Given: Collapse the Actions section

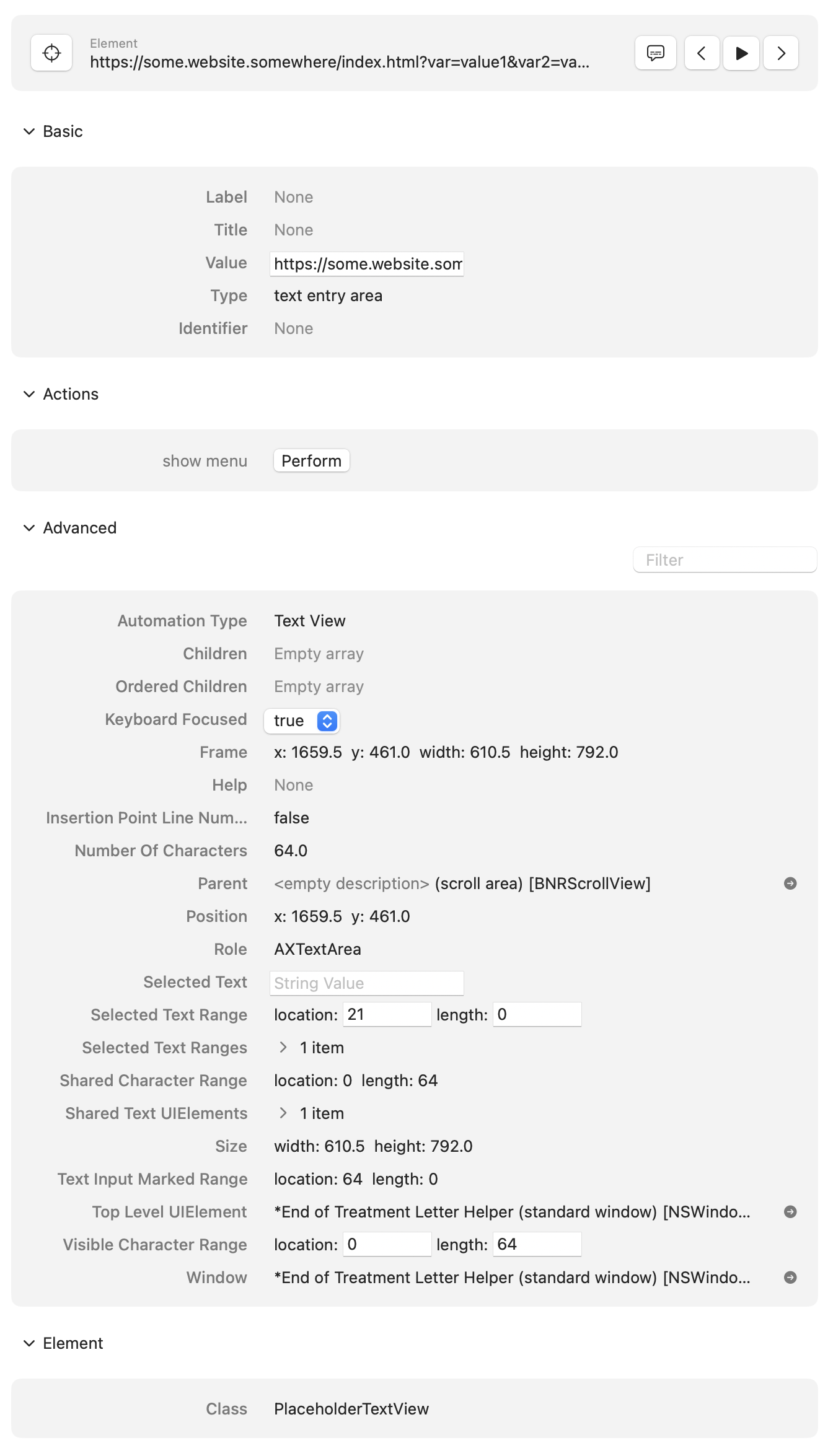Looking at the screenshot, I should tap(29, 394).
